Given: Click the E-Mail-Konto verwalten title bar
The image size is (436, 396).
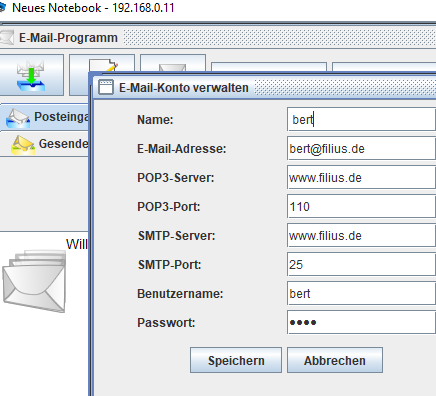Looking at the screenshot, I should tap(265, 88).
